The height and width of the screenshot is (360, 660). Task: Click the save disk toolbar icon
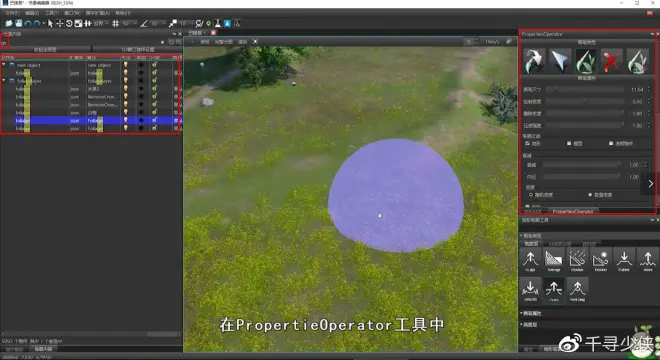19,24
